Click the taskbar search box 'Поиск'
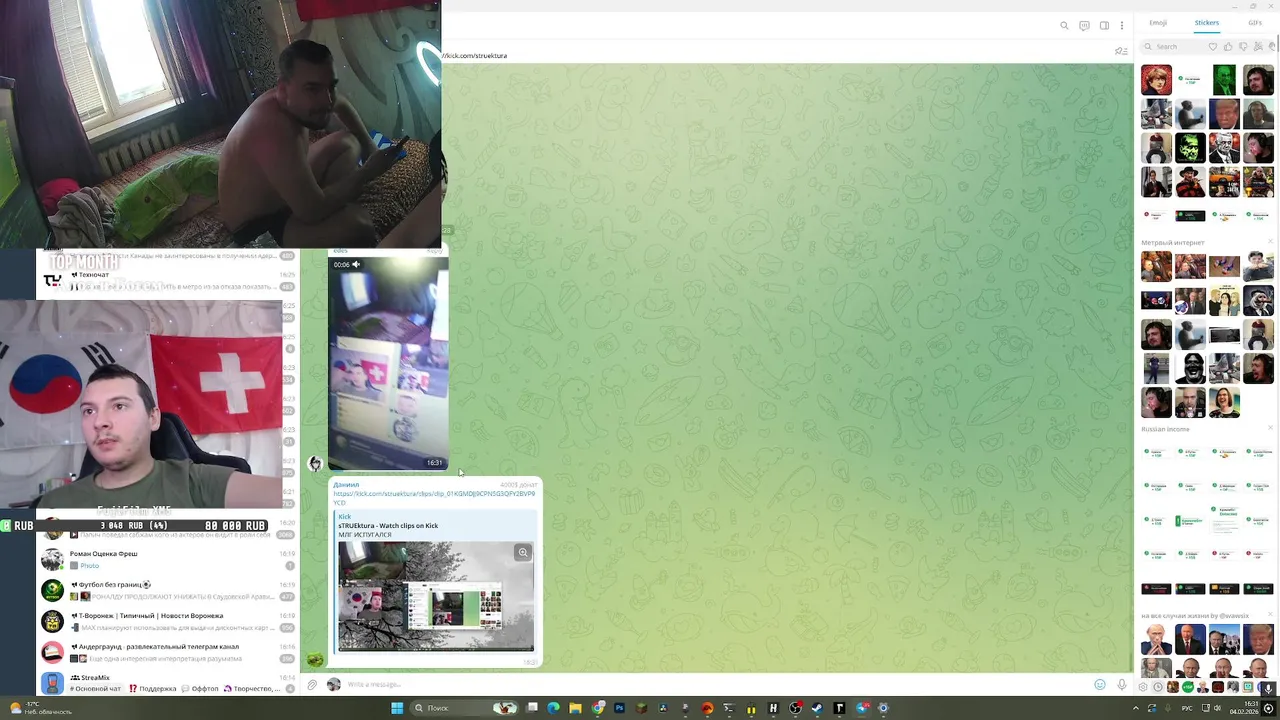The width and height of the screenshot is (1280, 720). [465, 708]
